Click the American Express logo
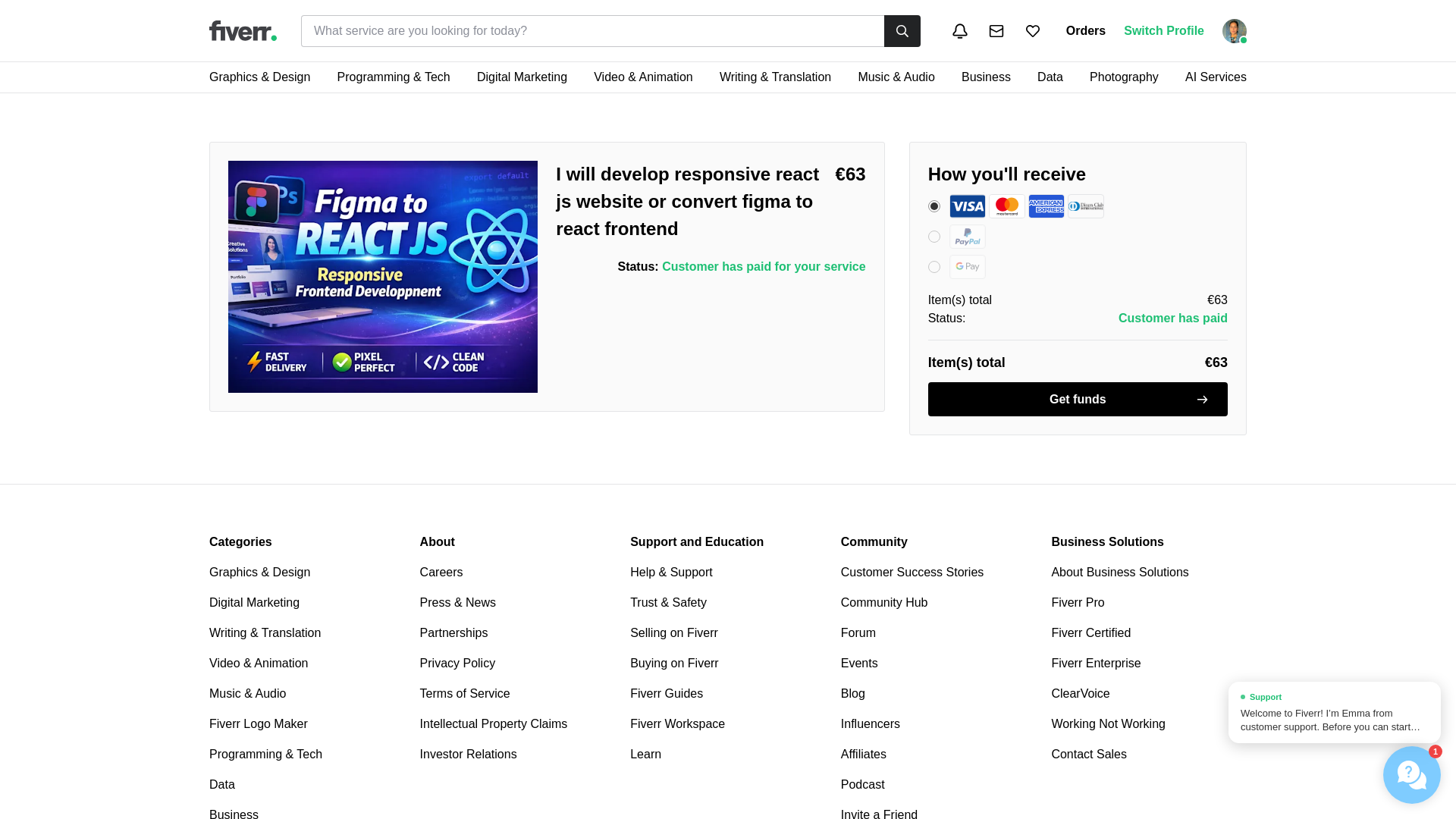 (x=1046, y=206)
